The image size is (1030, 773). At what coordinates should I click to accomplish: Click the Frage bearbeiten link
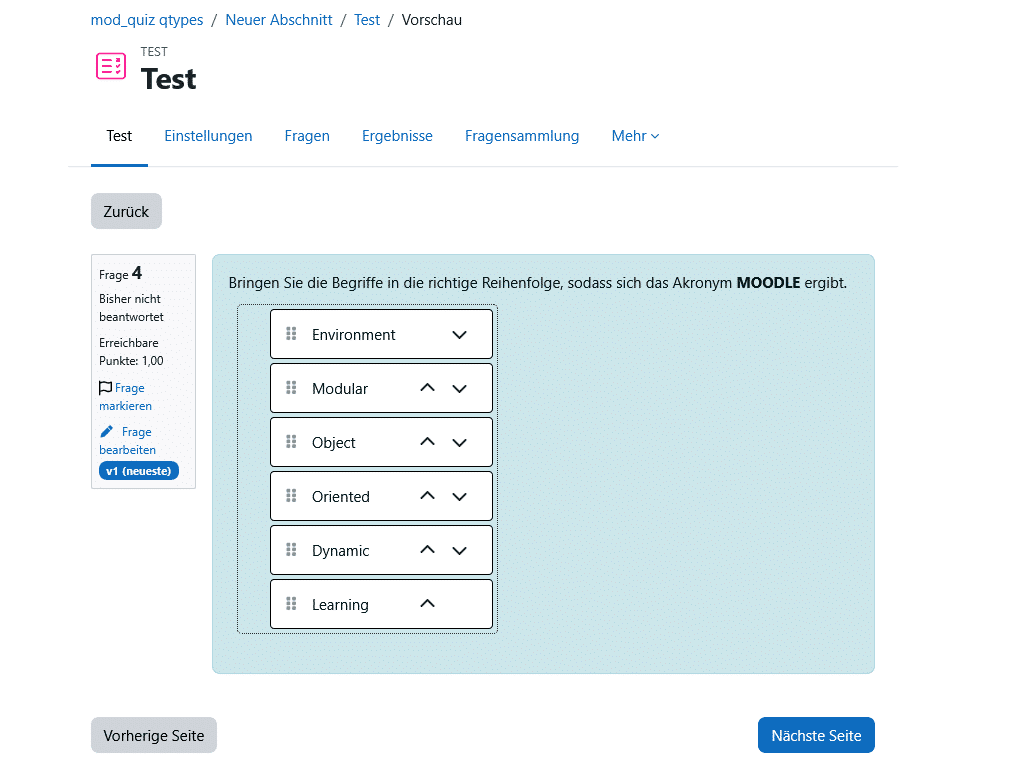127,441
